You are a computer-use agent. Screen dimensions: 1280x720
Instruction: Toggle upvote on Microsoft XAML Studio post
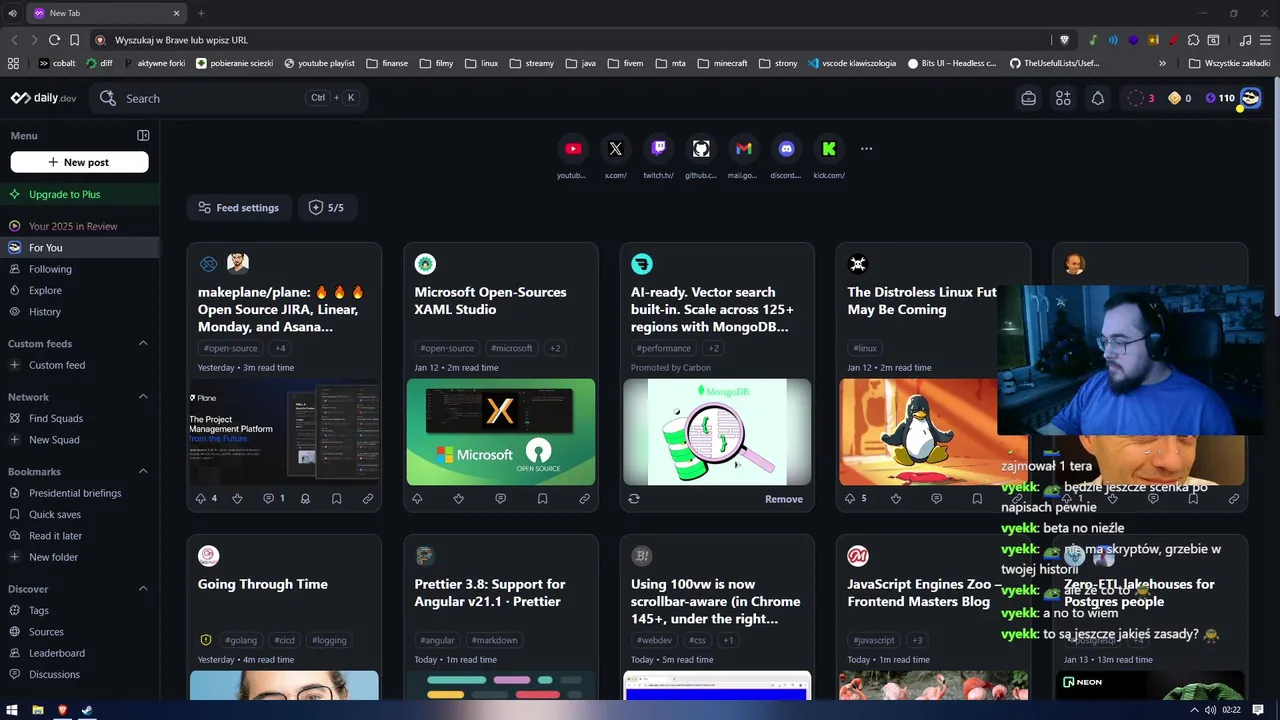(417, 498)
